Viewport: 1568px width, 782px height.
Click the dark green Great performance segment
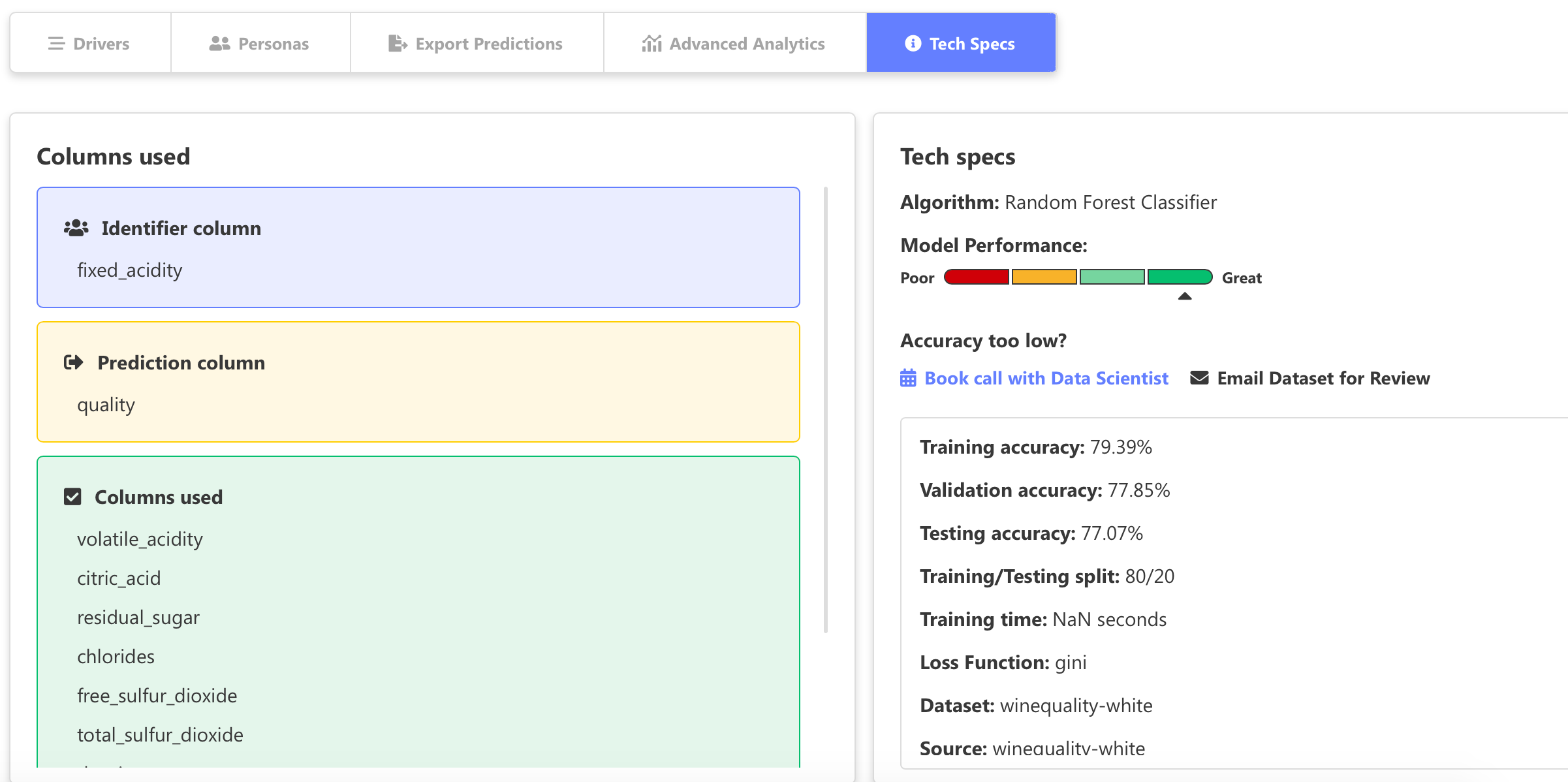tap(1179, 277)
